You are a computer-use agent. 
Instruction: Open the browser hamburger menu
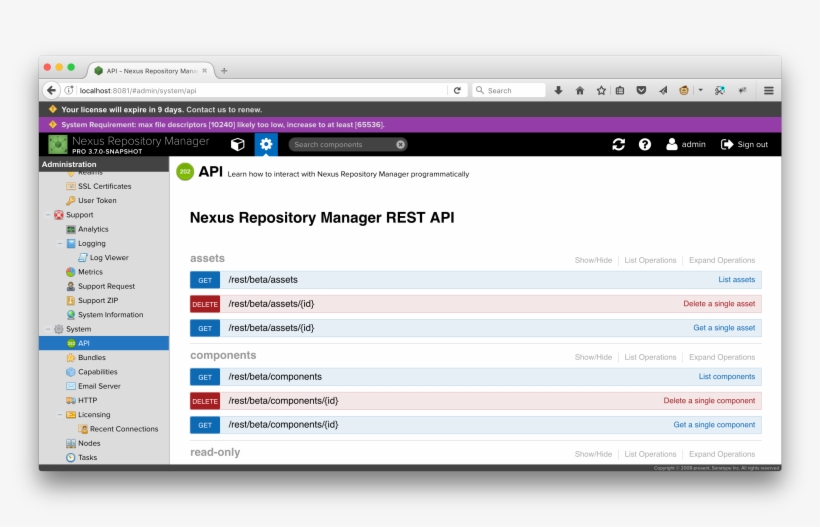[769, 90]
